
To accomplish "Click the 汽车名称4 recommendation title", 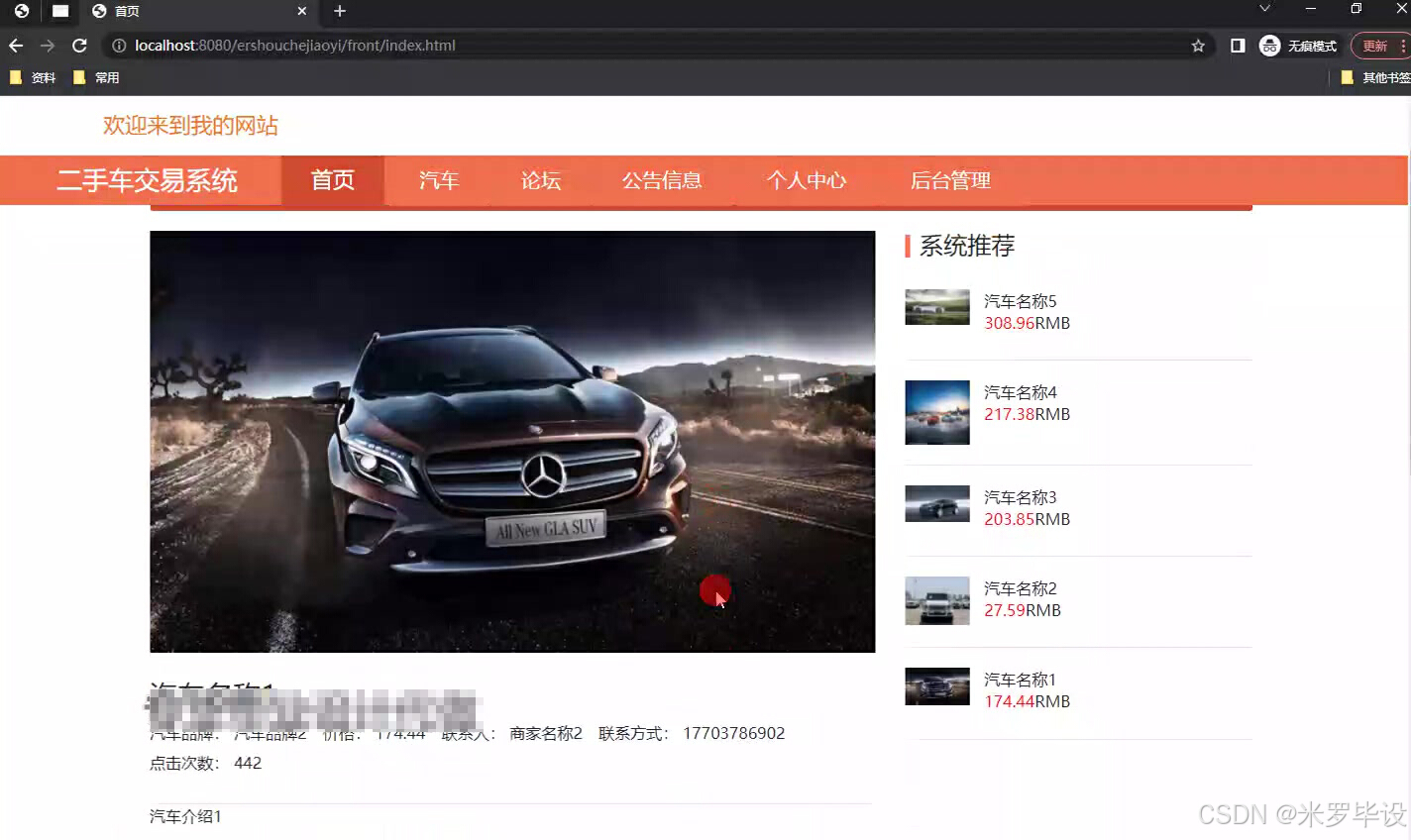I will [1021, 392].
